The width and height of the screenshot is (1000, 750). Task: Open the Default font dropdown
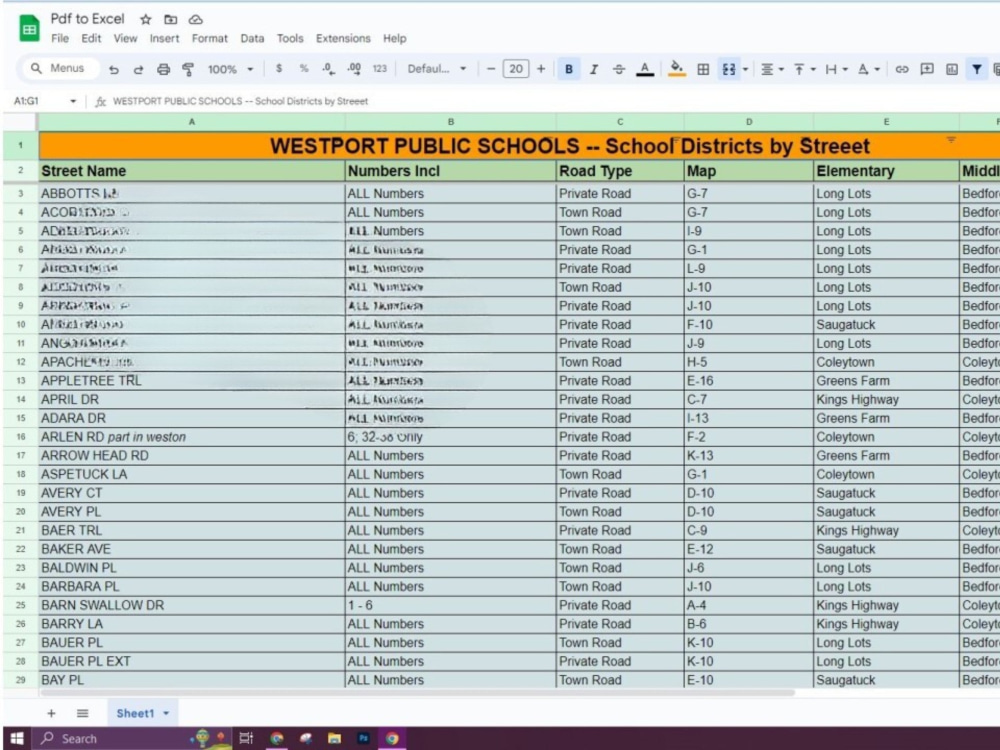coord(437,68)
